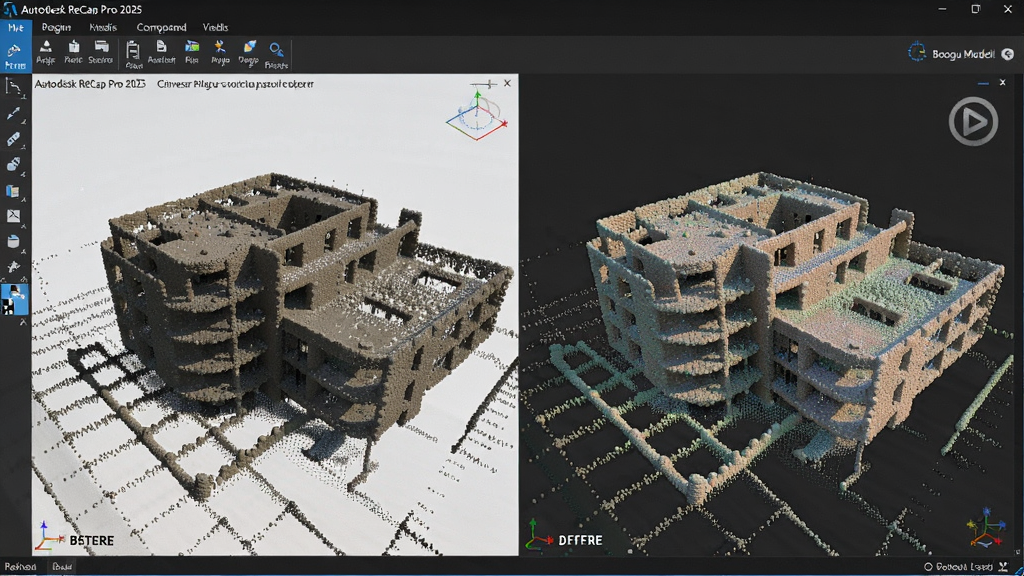Select the spray bottle tool in left toolbar
This screenshot has width=1024, height=576.
point(13,164)
